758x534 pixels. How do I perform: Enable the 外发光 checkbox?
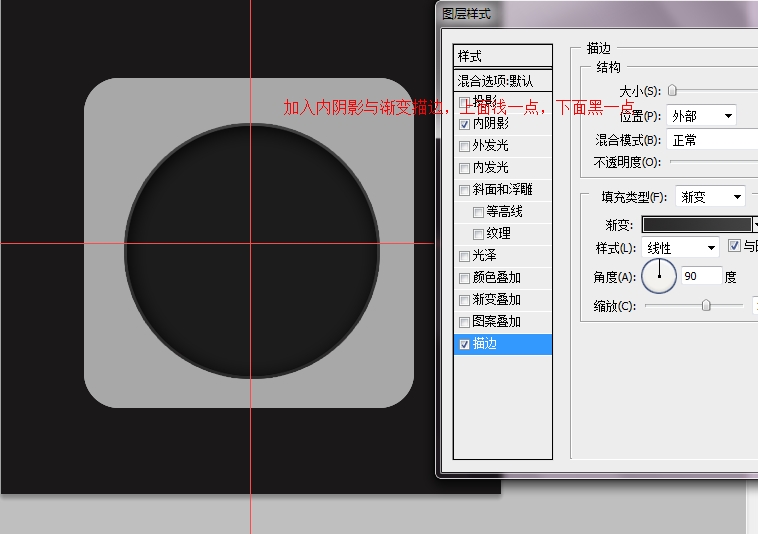465,146
